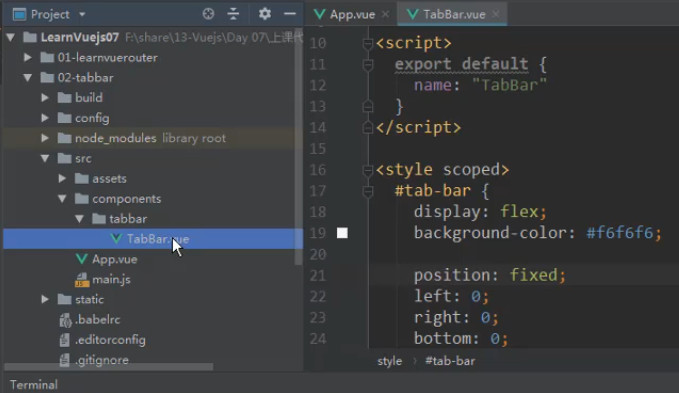
Task: Open Project panel settings gear
Action: pos(265,14)
